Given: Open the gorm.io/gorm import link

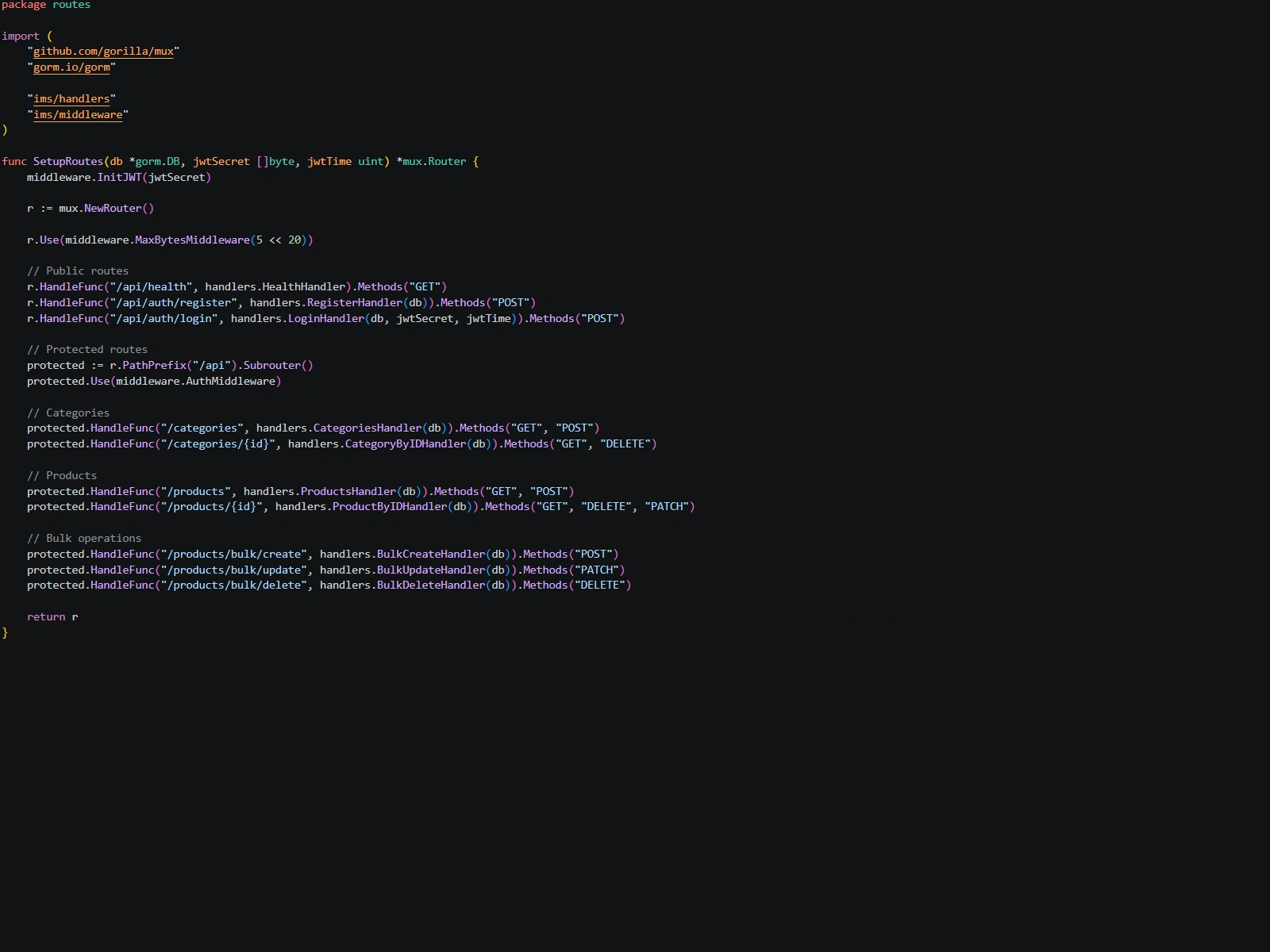Looking at the screenshot, I should (71, 67).
